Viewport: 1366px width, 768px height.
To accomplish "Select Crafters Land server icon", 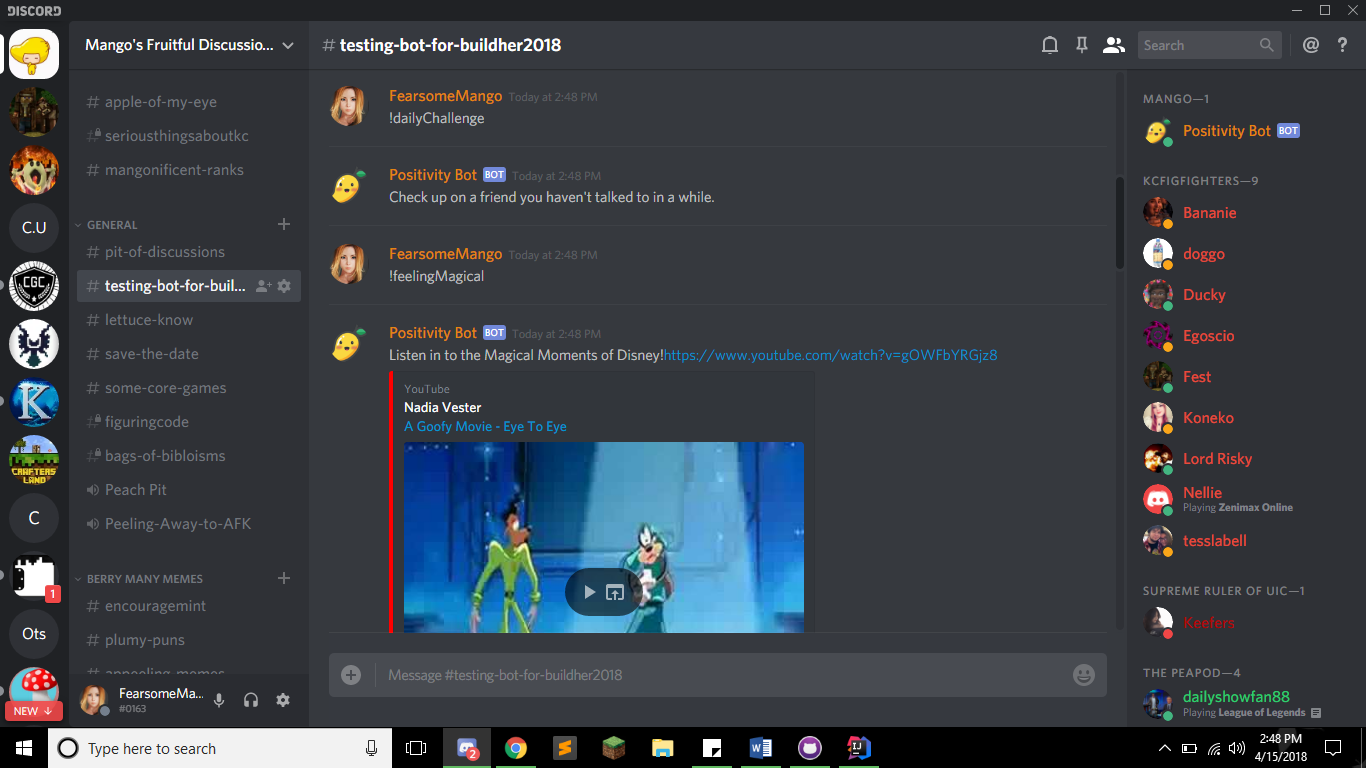I will 34,460.
